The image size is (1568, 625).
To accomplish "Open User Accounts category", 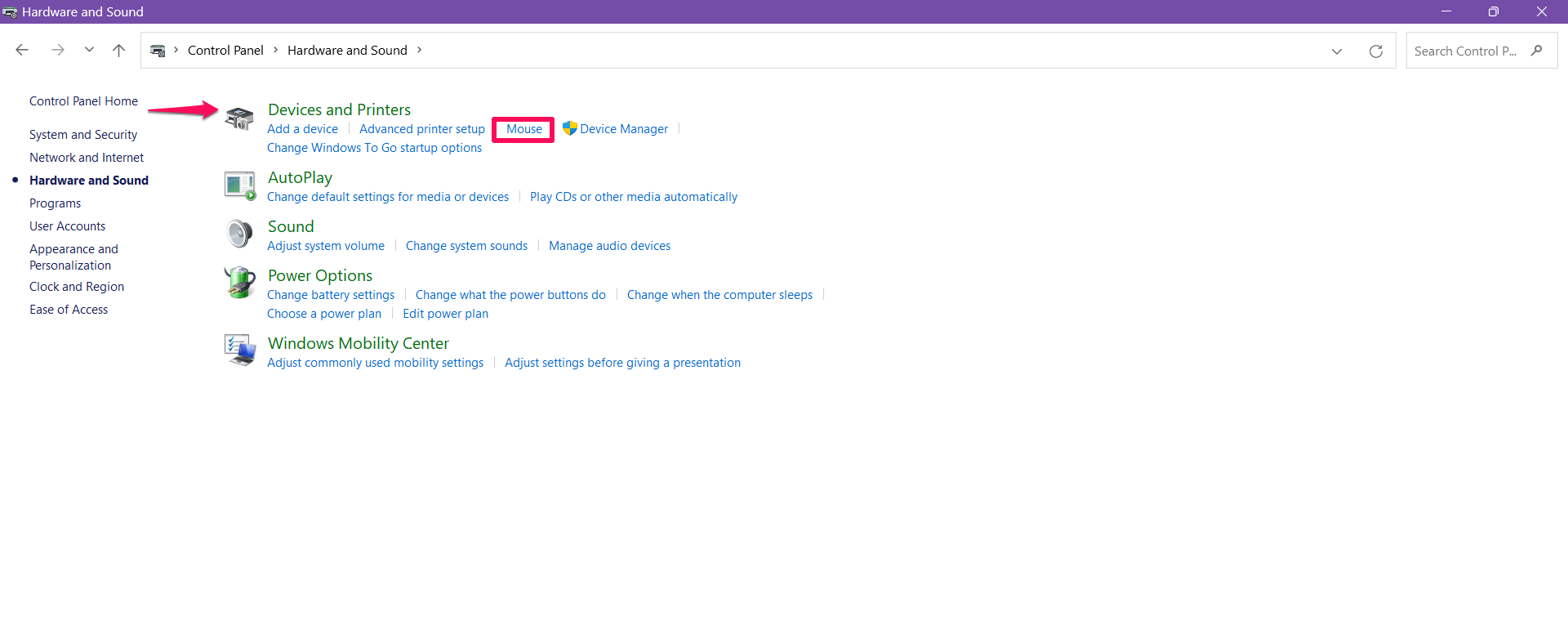I will click(x=67, y=226).
